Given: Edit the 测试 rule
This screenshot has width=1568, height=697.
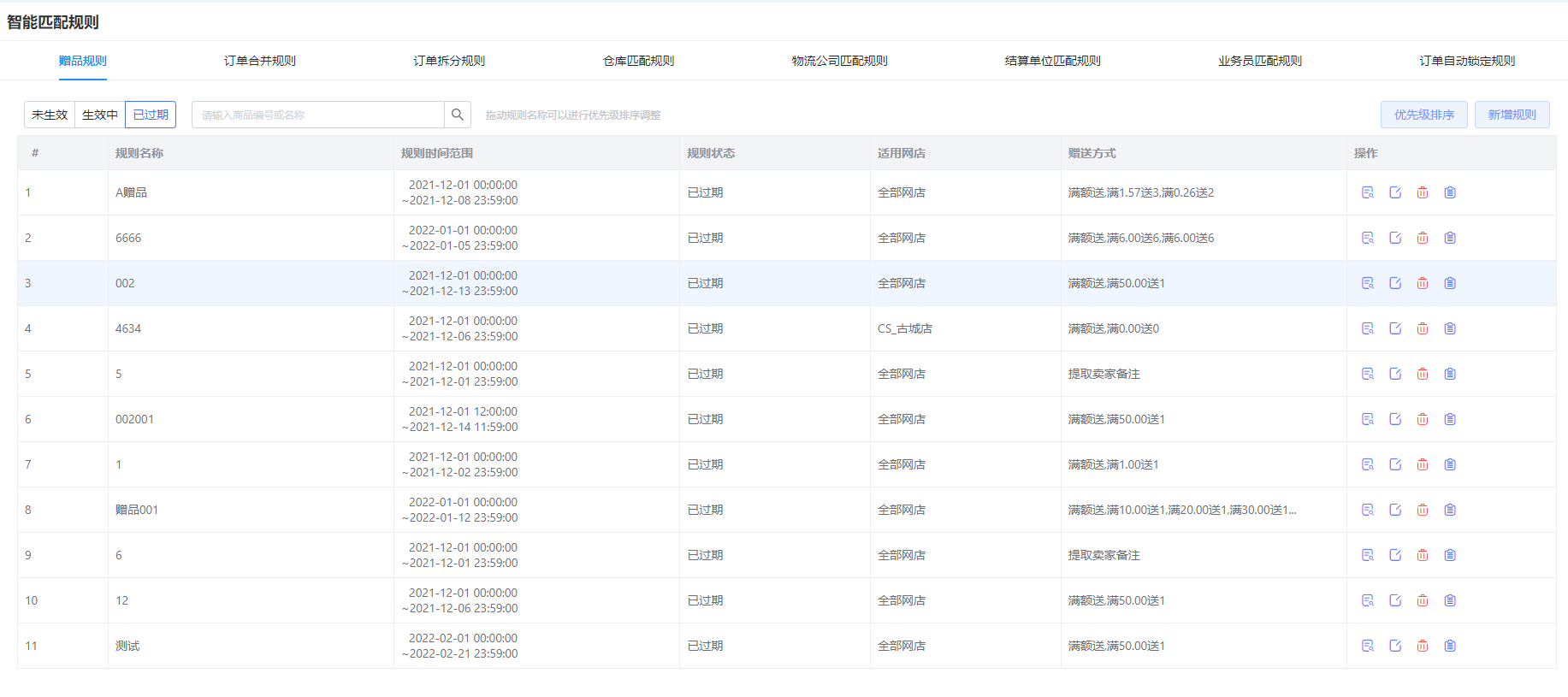Looking at the screenshot, I should coord(1395,646).
